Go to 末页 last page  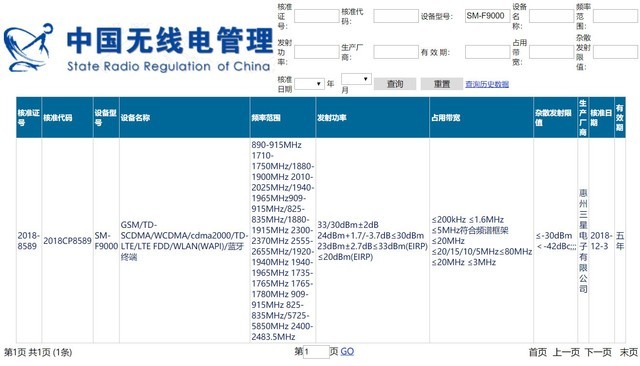click(x=629, y=352)
